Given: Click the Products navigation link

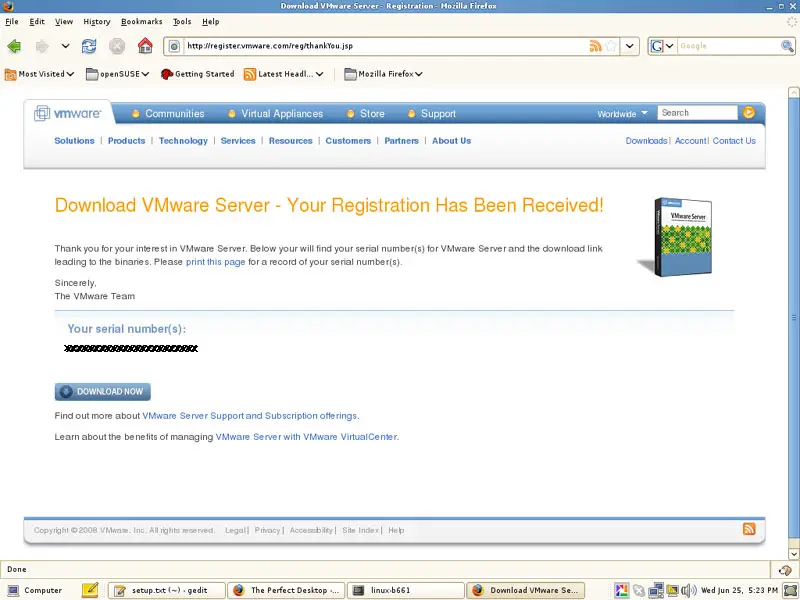Looking at the screenshot, I should tap(127, 141).
